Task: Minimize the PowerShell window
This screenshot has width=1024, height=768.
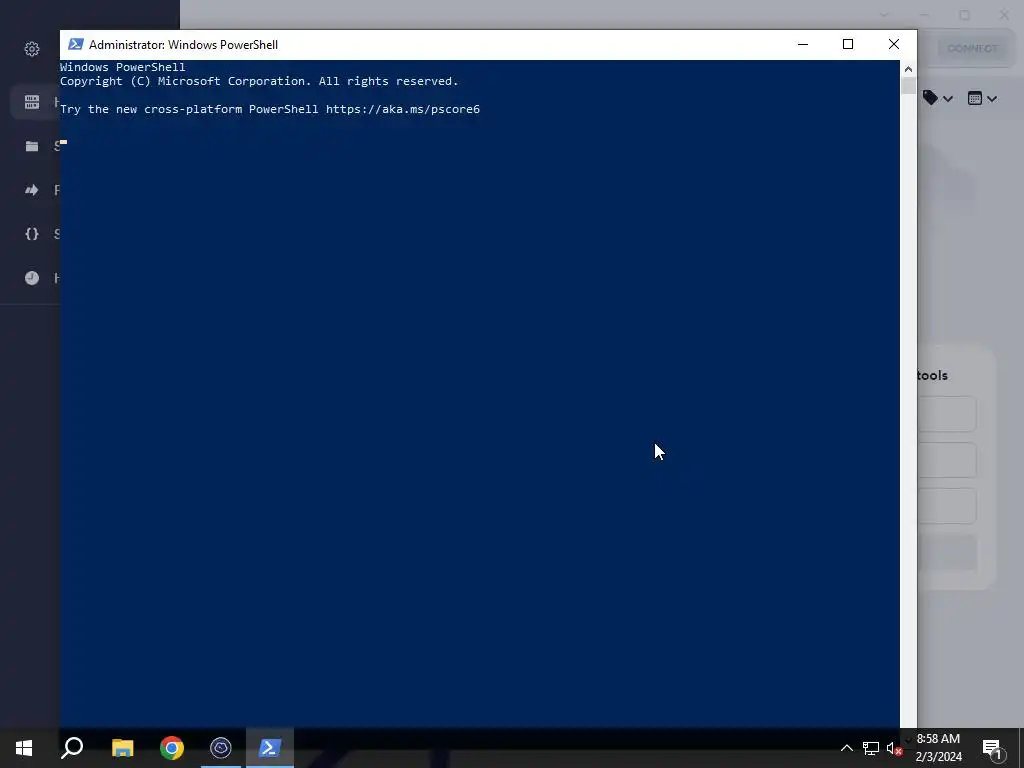Action: (803, 44)
